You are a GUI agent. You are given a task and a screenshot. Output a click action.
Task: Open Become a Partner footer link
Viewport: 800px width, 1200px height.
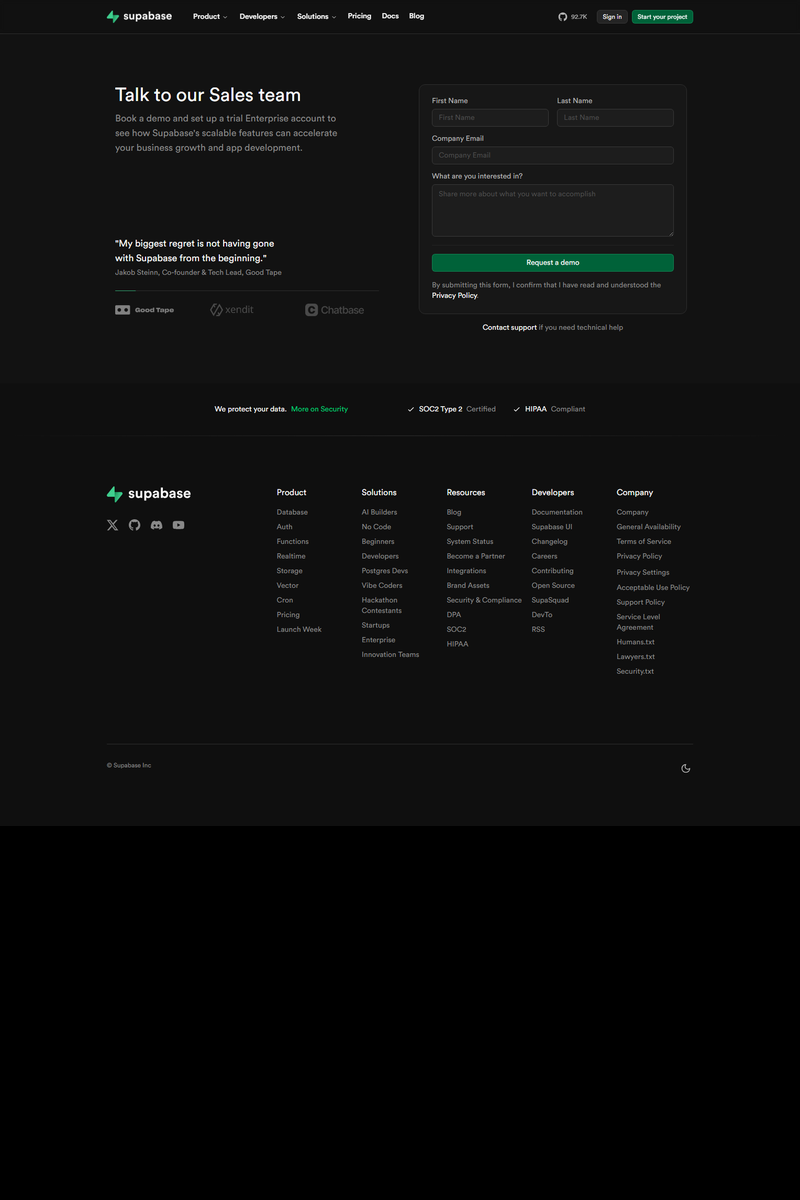pos(476,556)
